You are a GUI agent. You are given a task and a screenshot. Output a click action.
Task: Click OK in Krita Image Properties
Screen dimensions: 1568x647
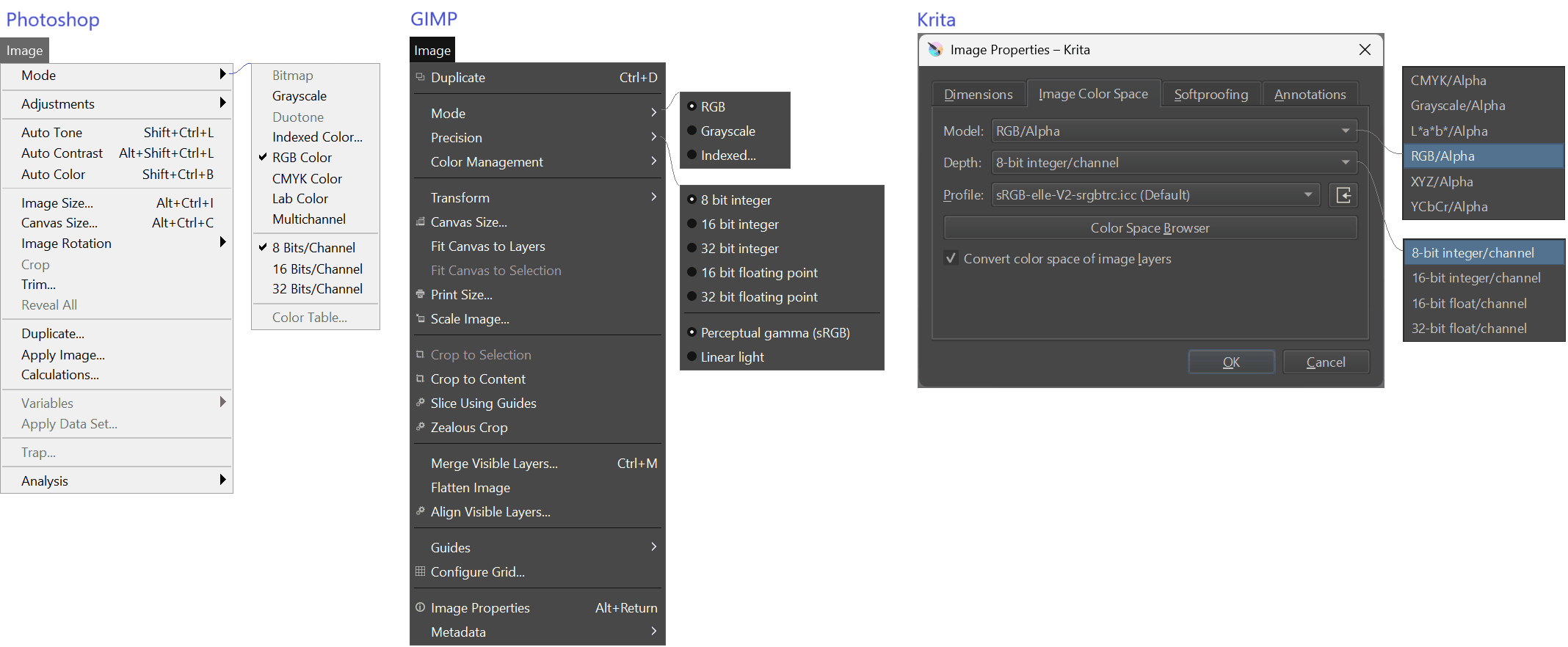[1231, 362]
